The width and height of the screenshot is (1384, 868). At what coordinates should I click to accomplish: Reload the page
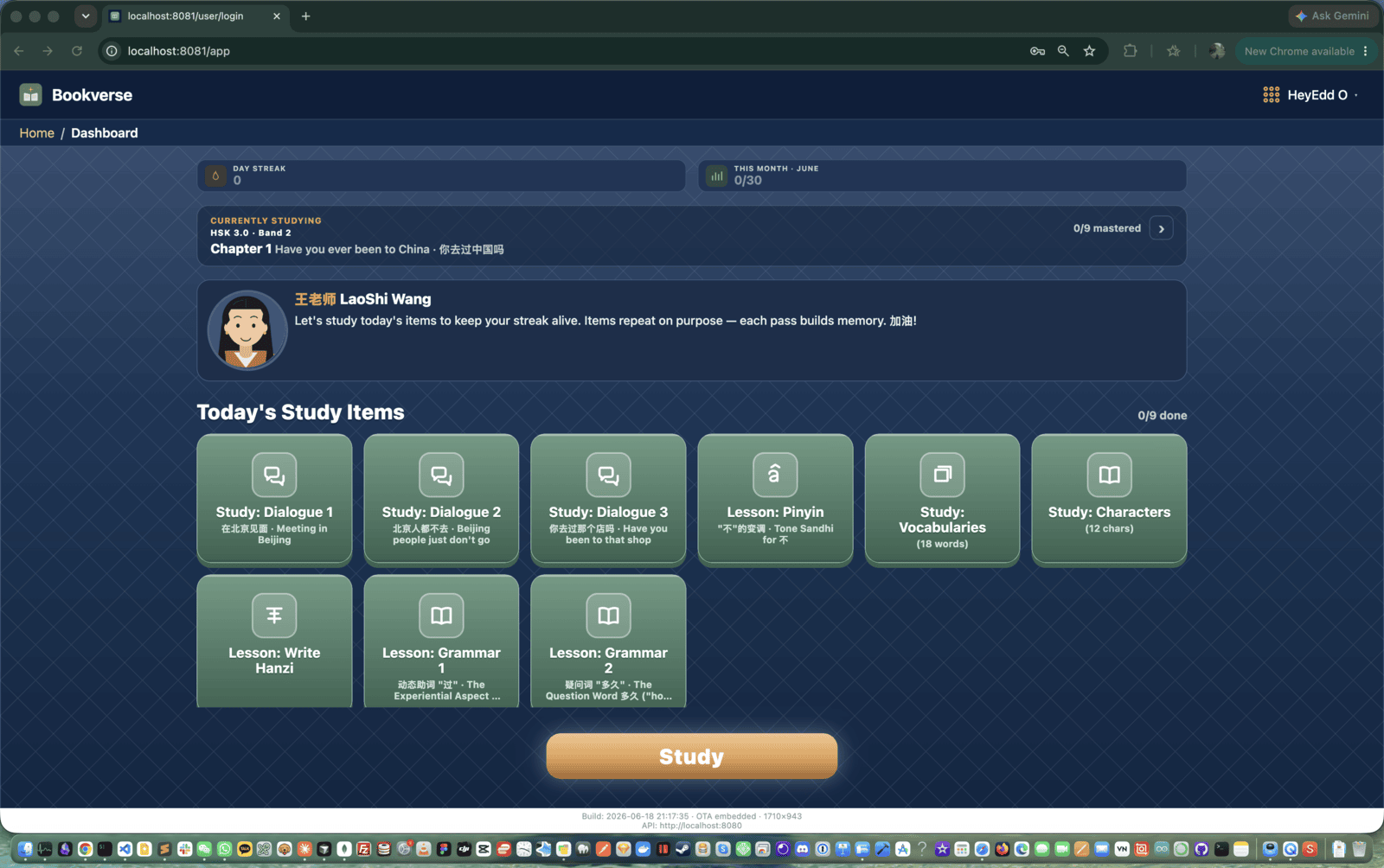click(77, 51)
